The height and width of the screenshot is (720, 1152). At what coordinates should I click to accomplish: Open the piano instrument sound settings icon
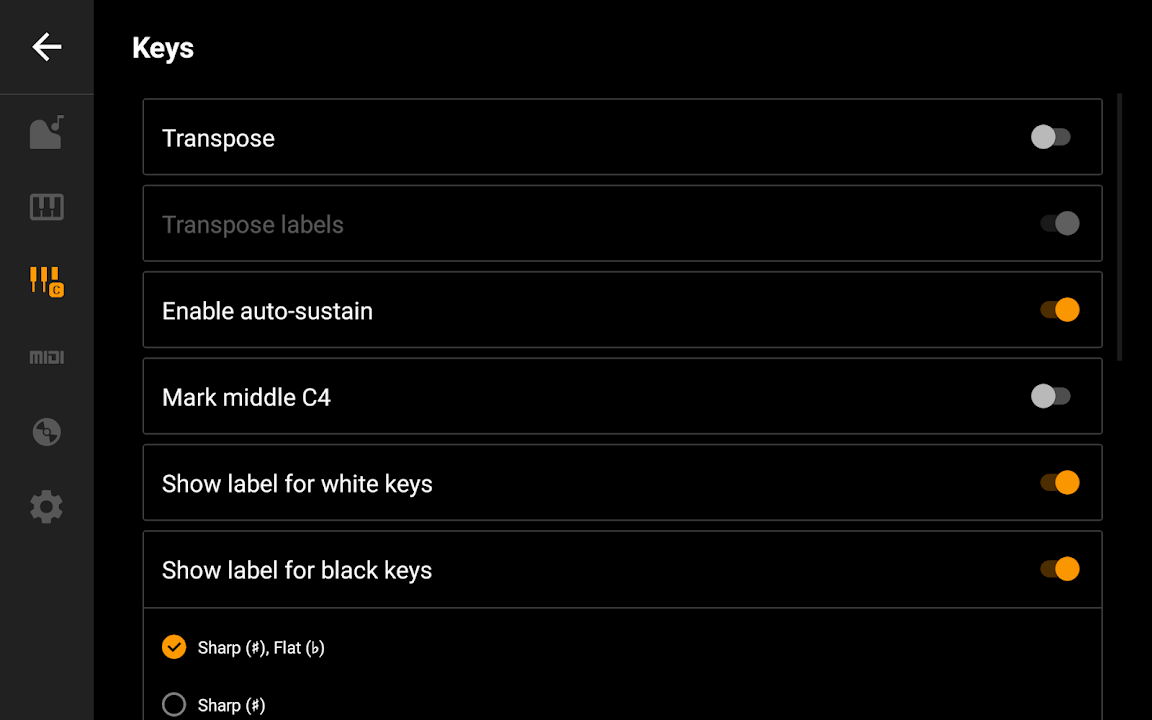coord(47,133)
